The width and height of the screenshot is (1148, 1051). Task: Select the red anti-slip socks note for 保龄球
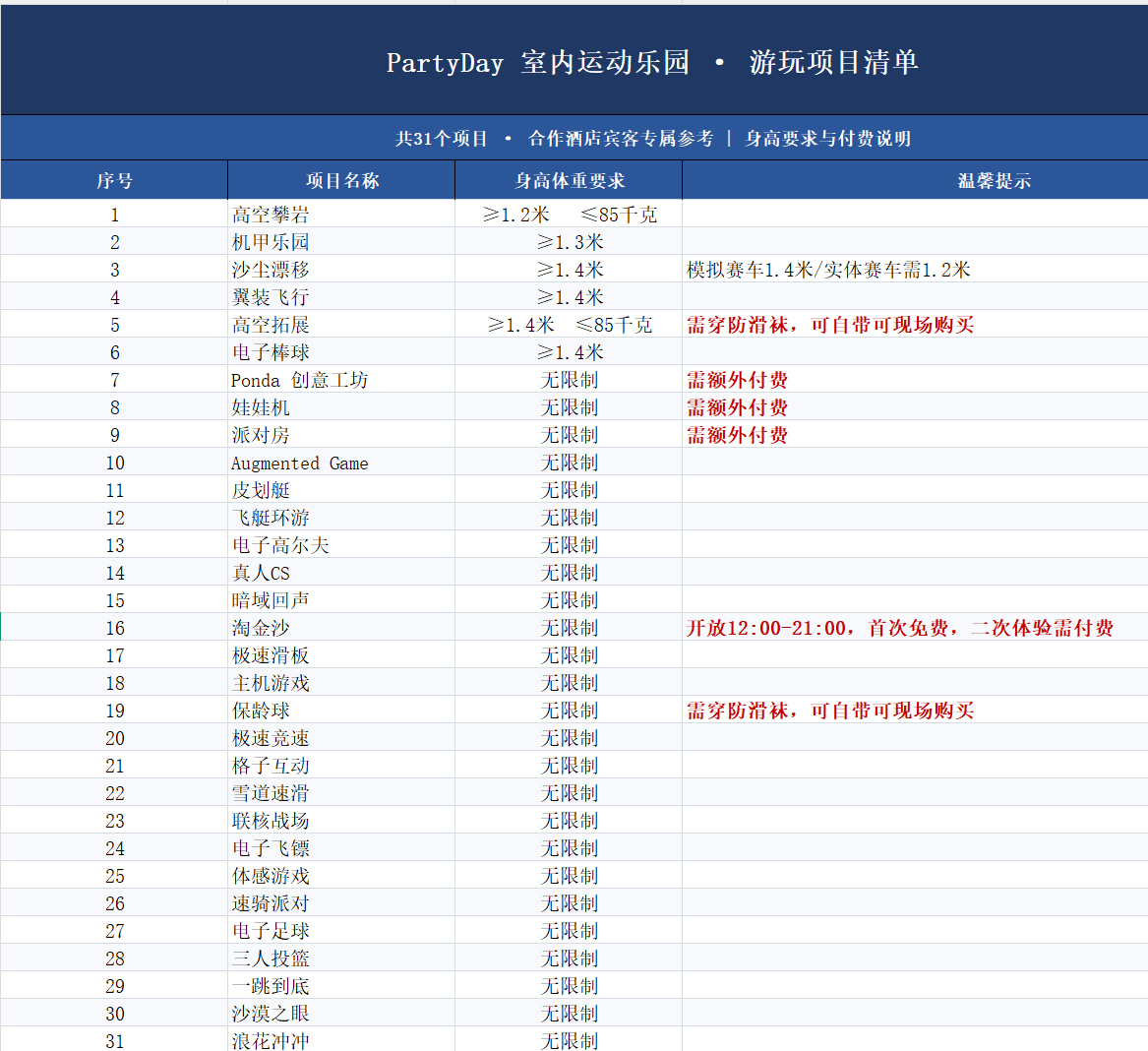(x=829, y=711)
